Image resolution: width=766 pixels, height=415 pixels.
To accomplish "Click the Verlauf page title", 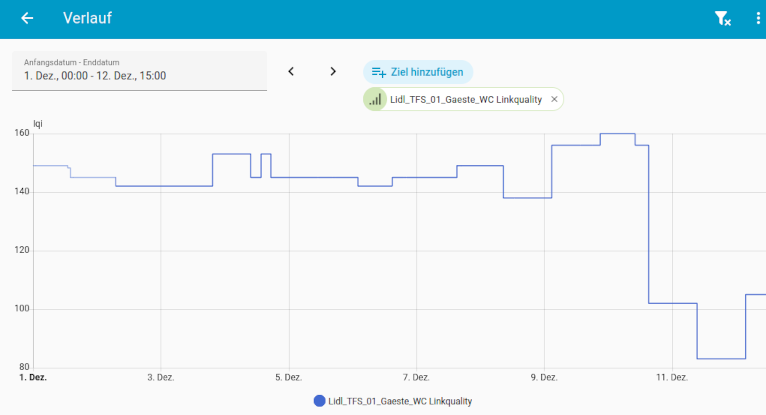I will (87, 19).
